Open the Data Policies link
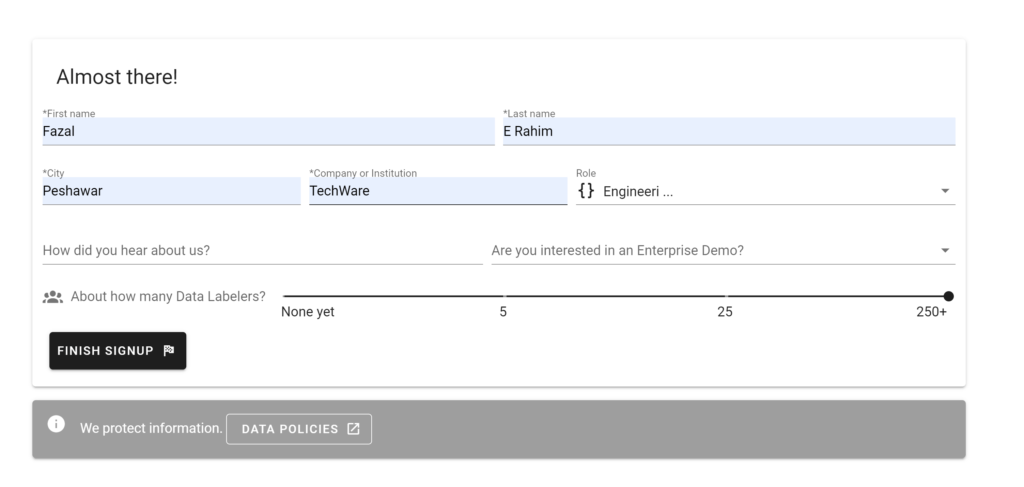 299,429
